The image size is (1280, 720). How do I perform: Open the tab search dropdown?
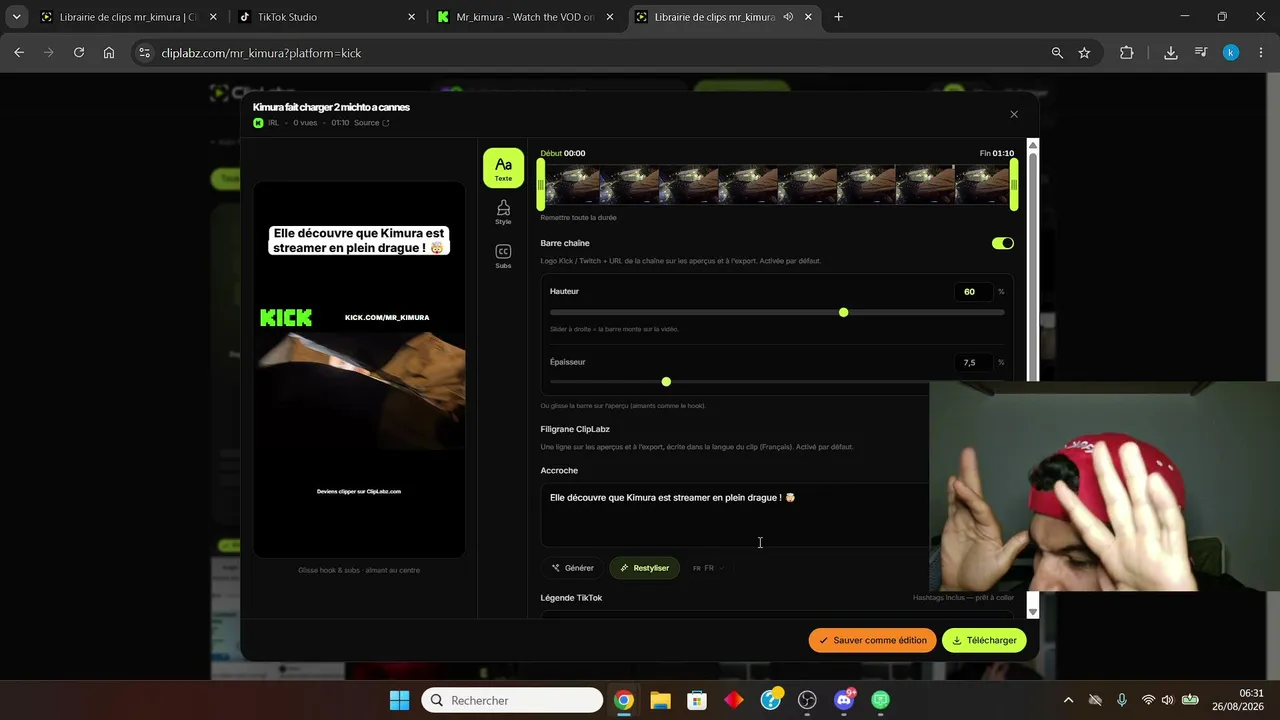click(x=16, y=17)
